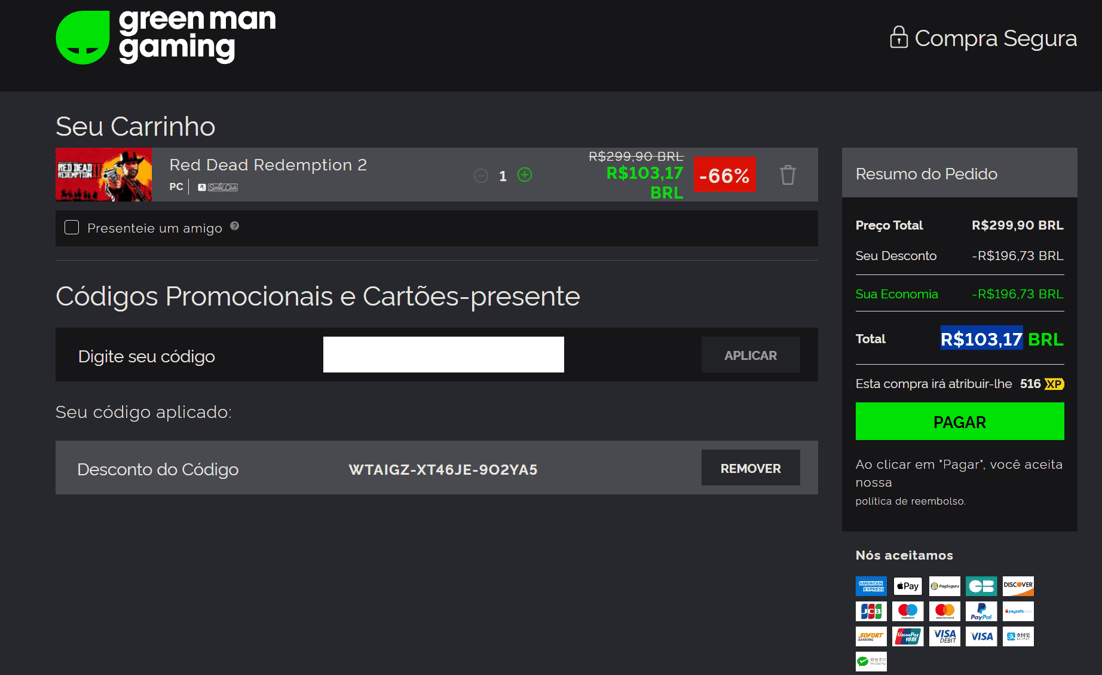This screenshot has width=1102, height=675.
Task: Open the política de reembolso link
Action: [x=910, y=501]
